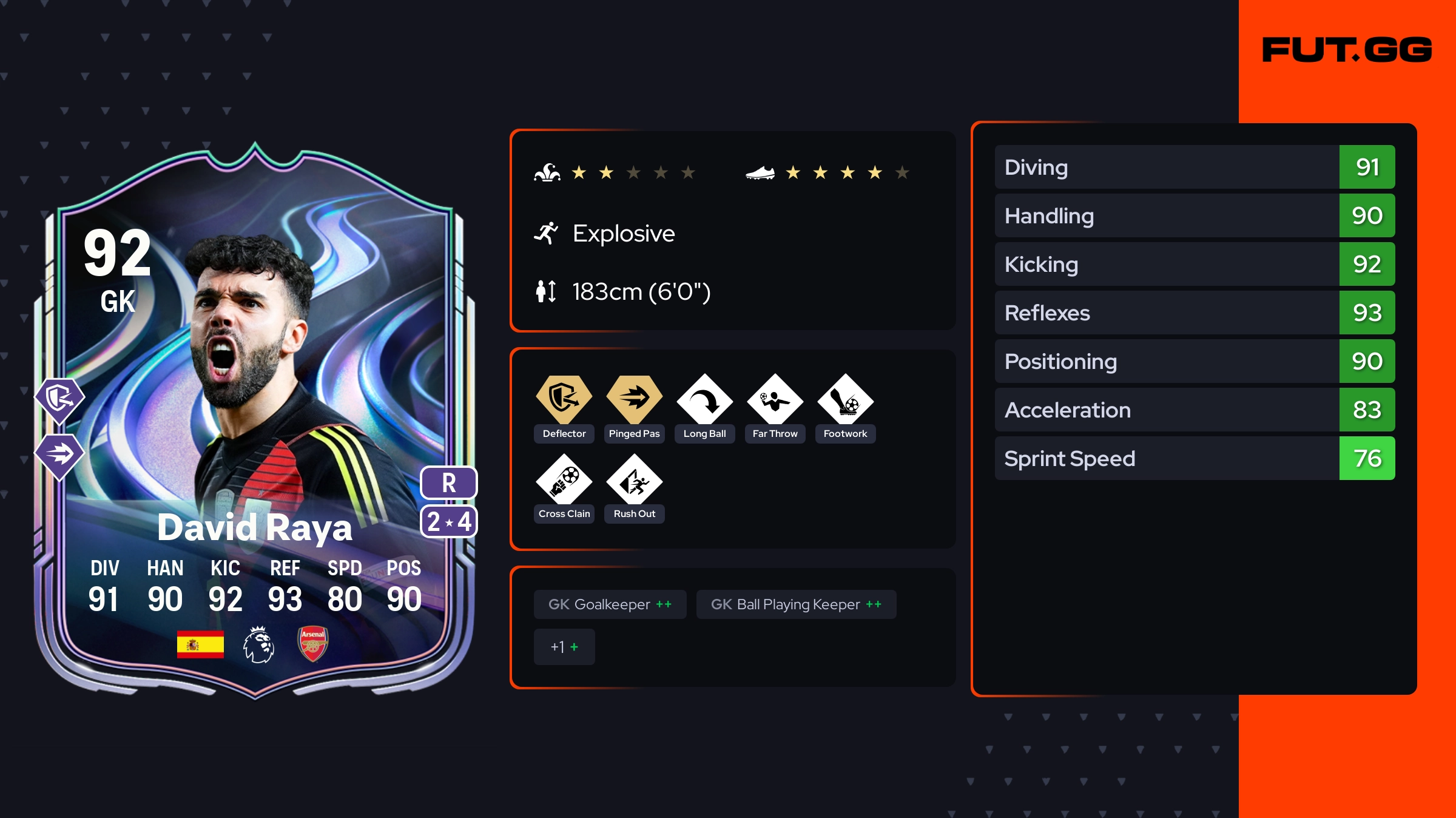This screenshot has height=818, width=1456.
Task: Click the Rush Out playstyle icon
Action: point(635,479)
